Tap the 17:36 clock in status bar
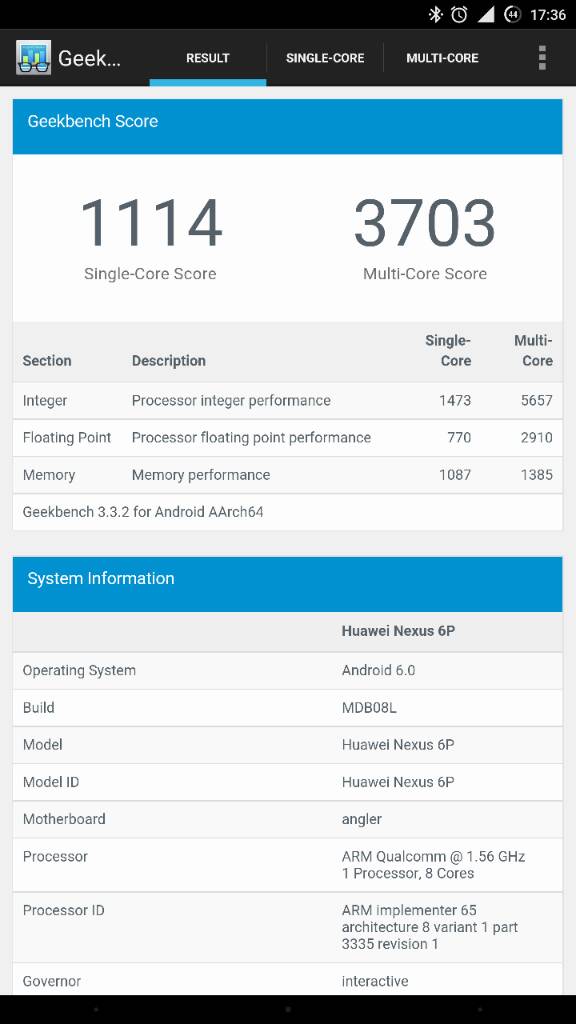The image size is (576, 1024). coord(547,14)
